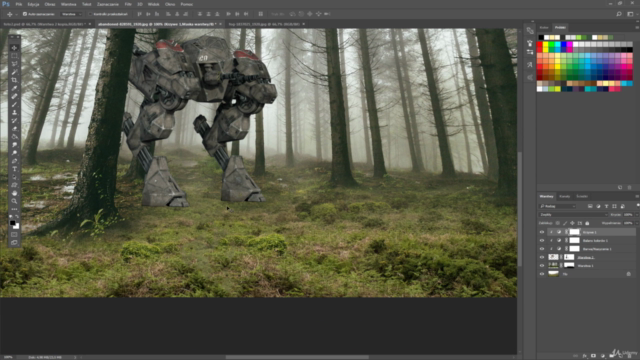Select the Eraser tool

point(14,128)
